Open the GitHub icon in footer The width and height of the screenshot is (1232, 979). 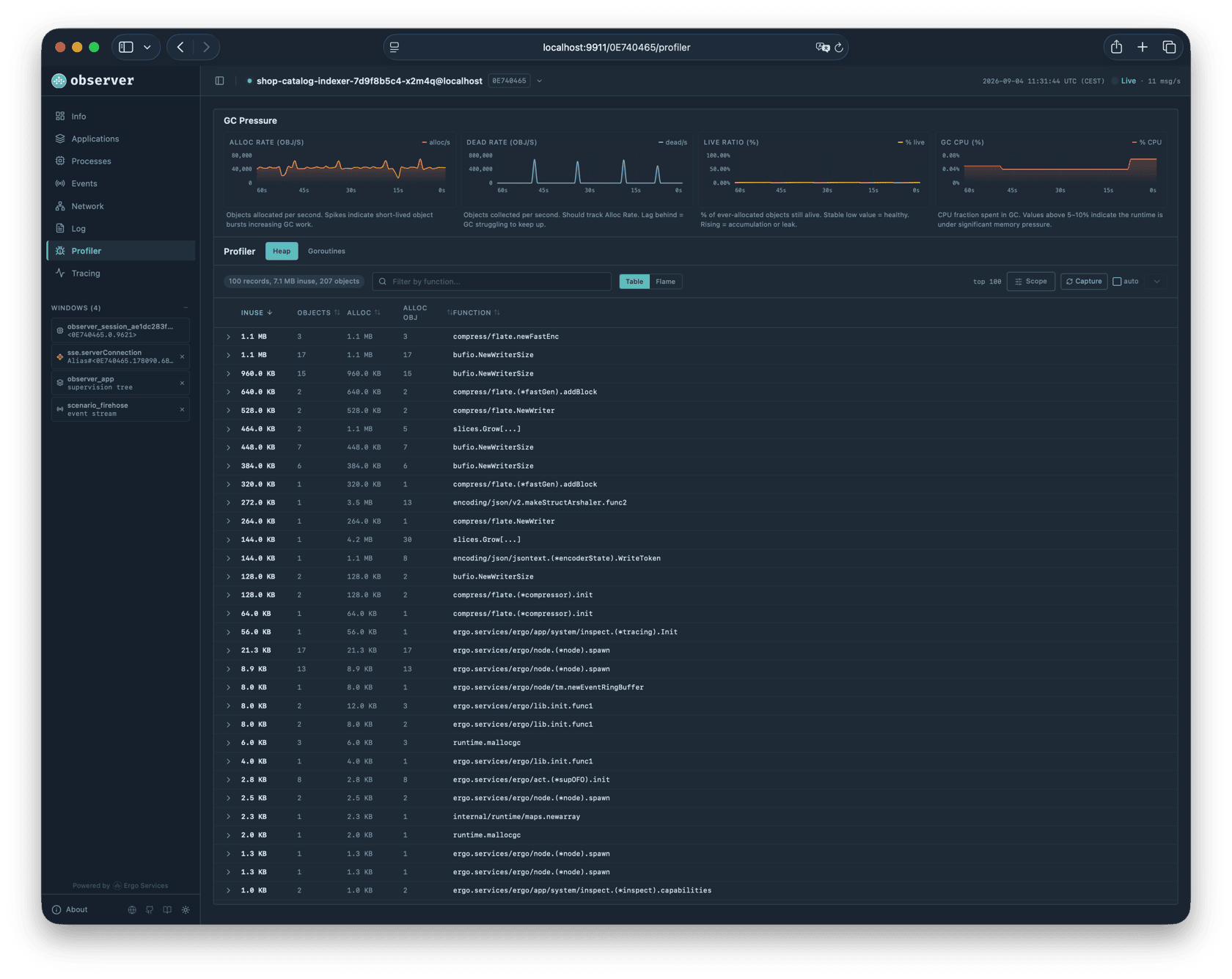(x=150, y=910)
